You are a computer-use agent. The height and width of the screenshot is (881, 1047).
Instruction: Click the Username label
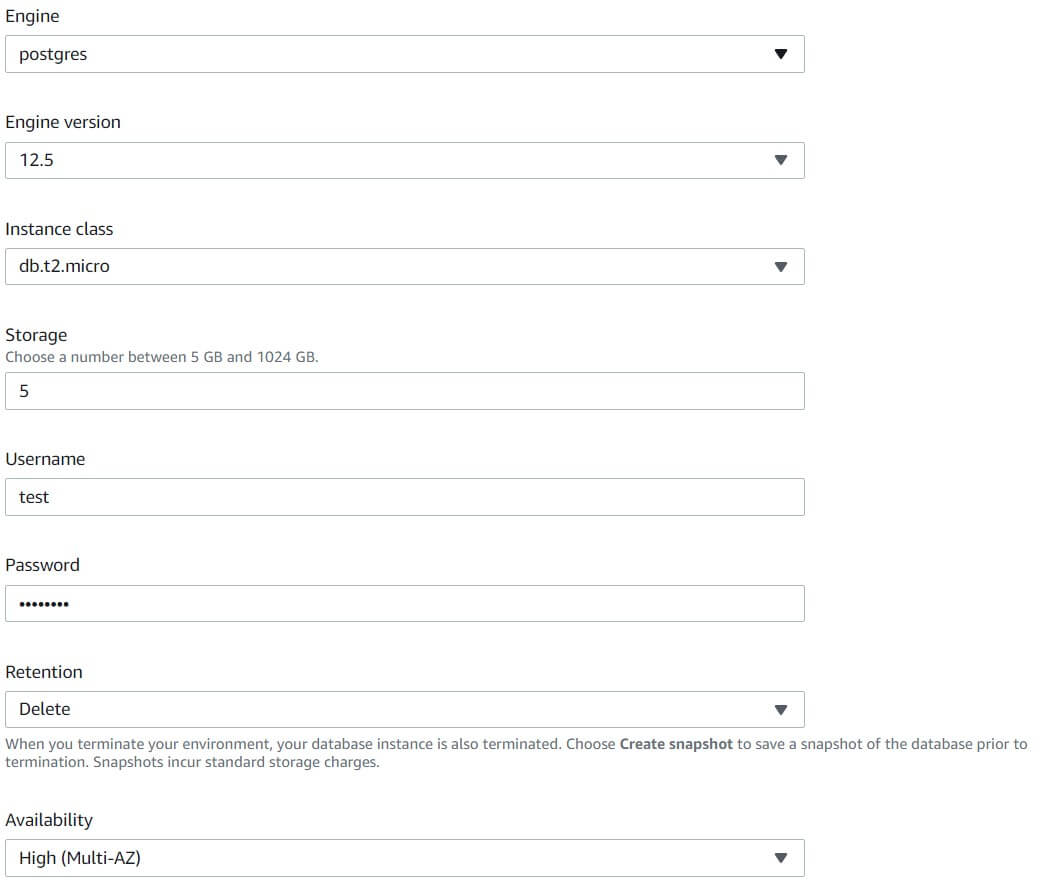pos(45,460)
